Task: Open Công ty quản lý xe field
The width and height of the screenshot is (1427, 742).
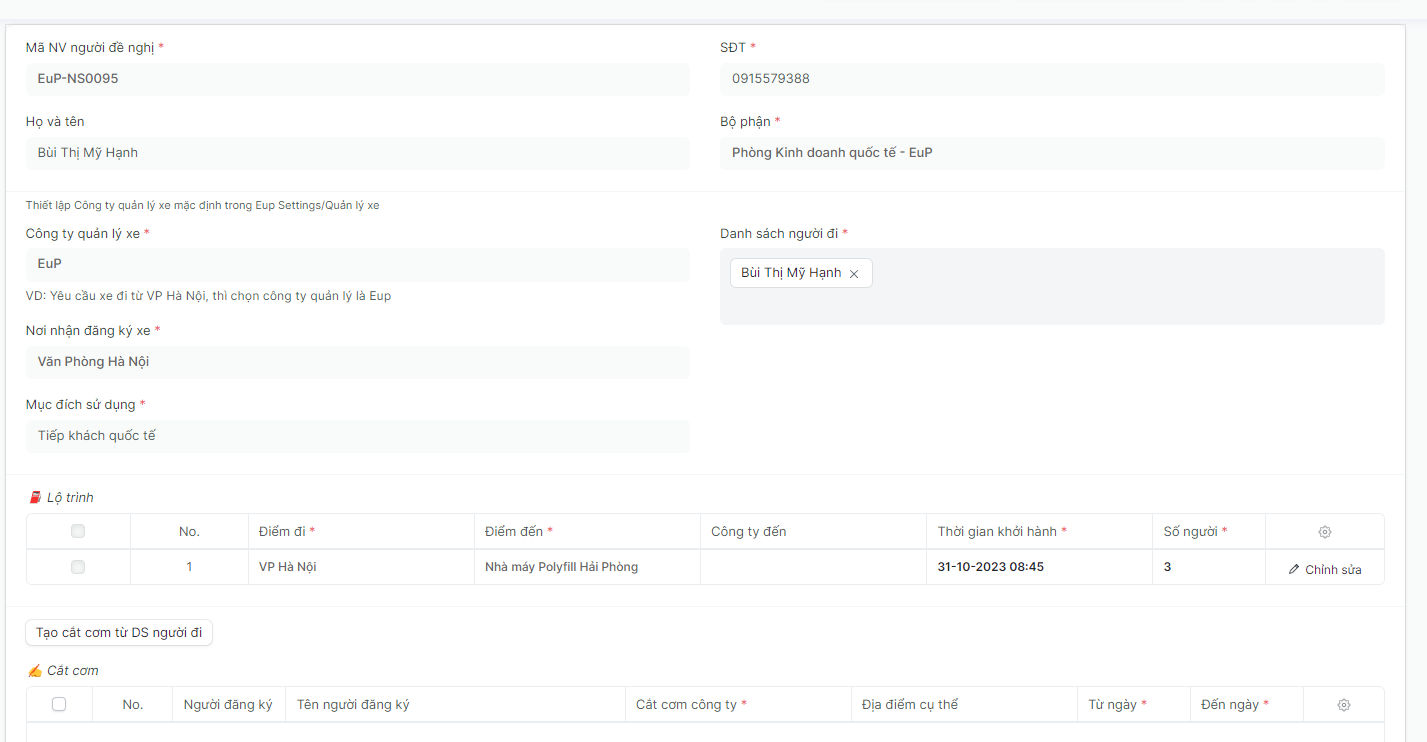Action: [x=357, y=264]
